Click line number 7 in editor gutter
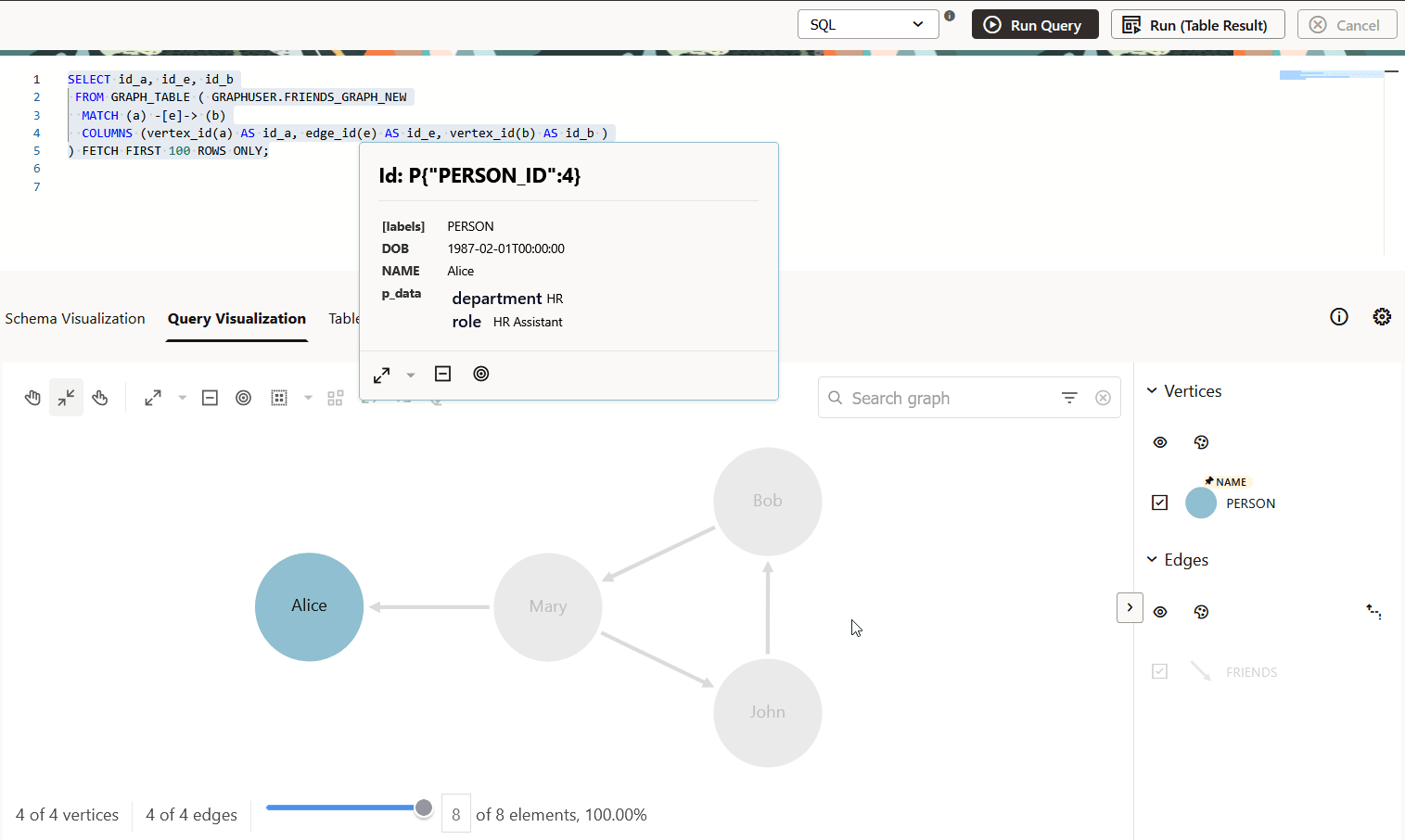The image size is (1405, 840). tap(37, 186)
